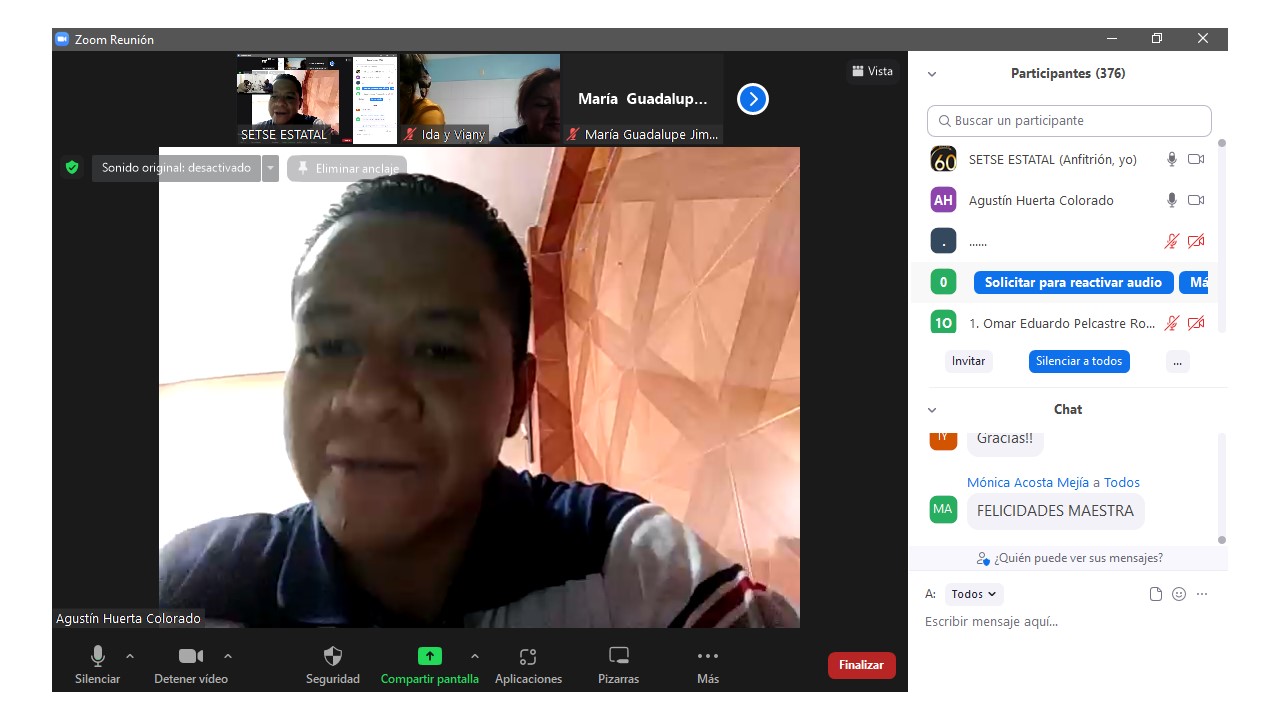
Task: Click Agustín Huerta Colorado name label on video
Action: pyautogui.click(x=128, y=619)
